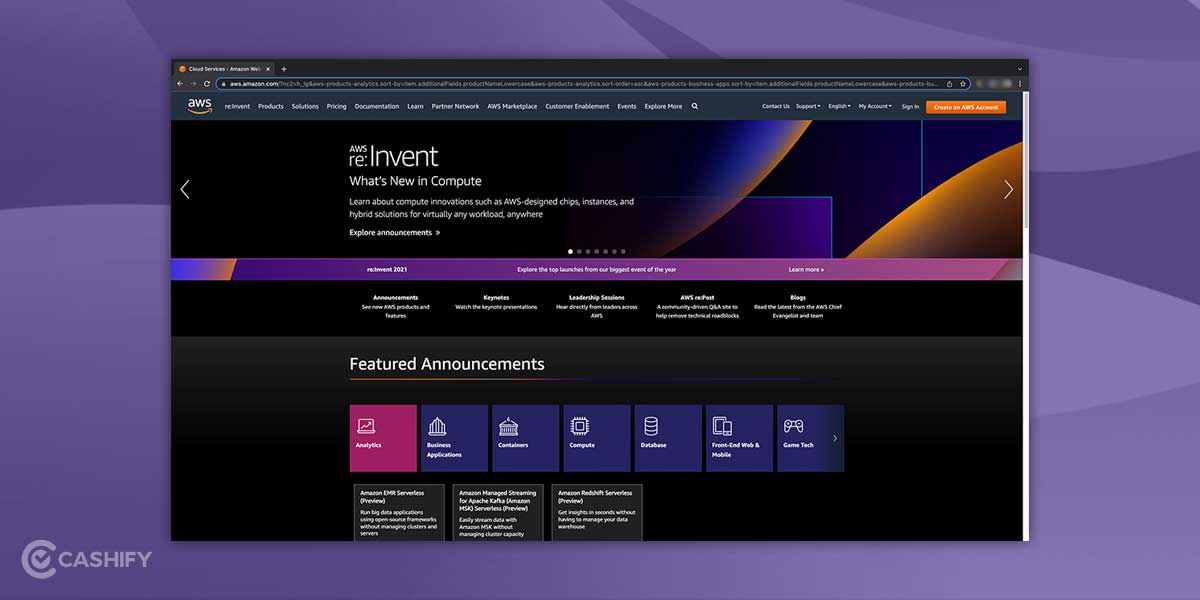The height and width of the screenshot is (600, 1200).
Task: Show more categories with the right chevron
Action: [836, 438]
